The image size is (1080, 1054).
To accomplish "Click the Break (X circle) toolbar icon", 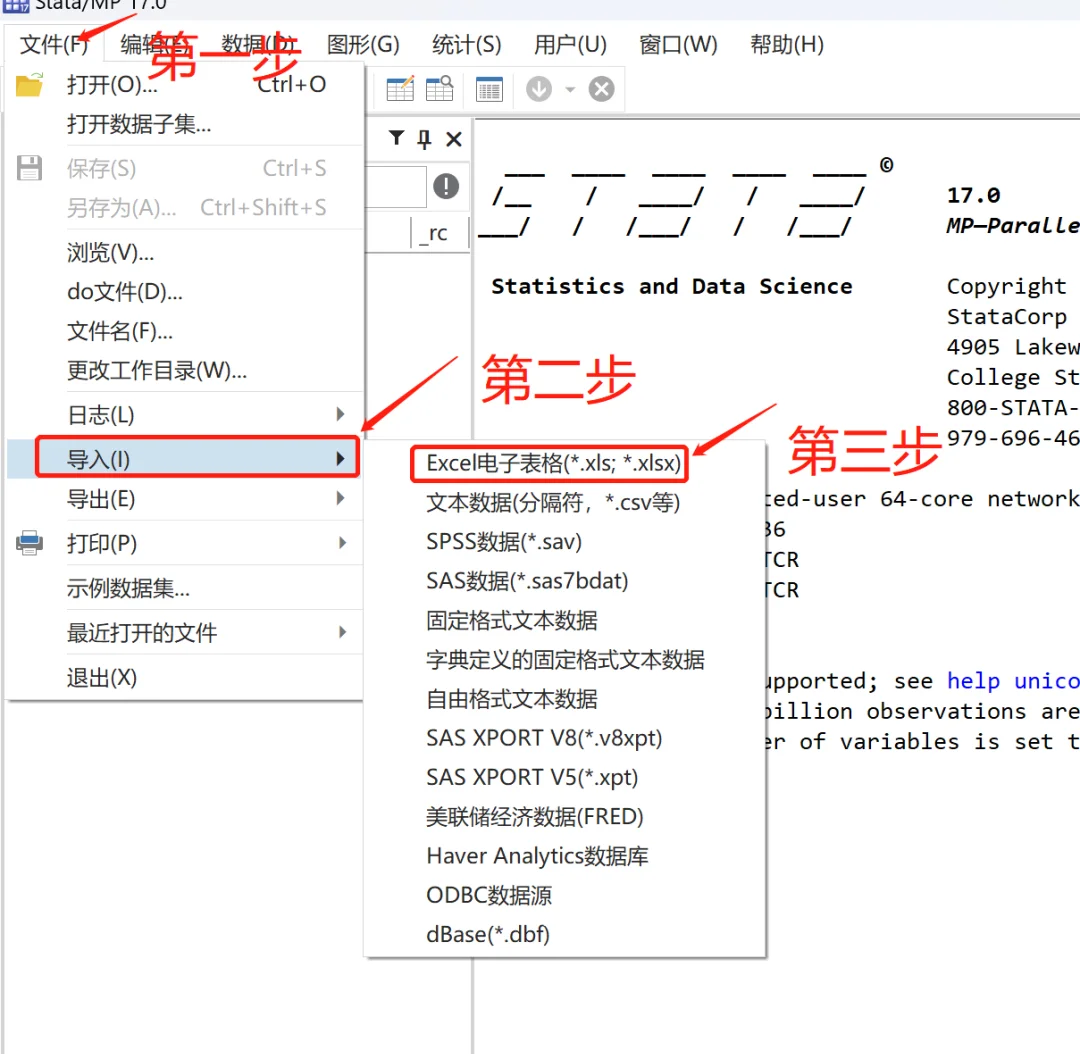I will 601,89.
